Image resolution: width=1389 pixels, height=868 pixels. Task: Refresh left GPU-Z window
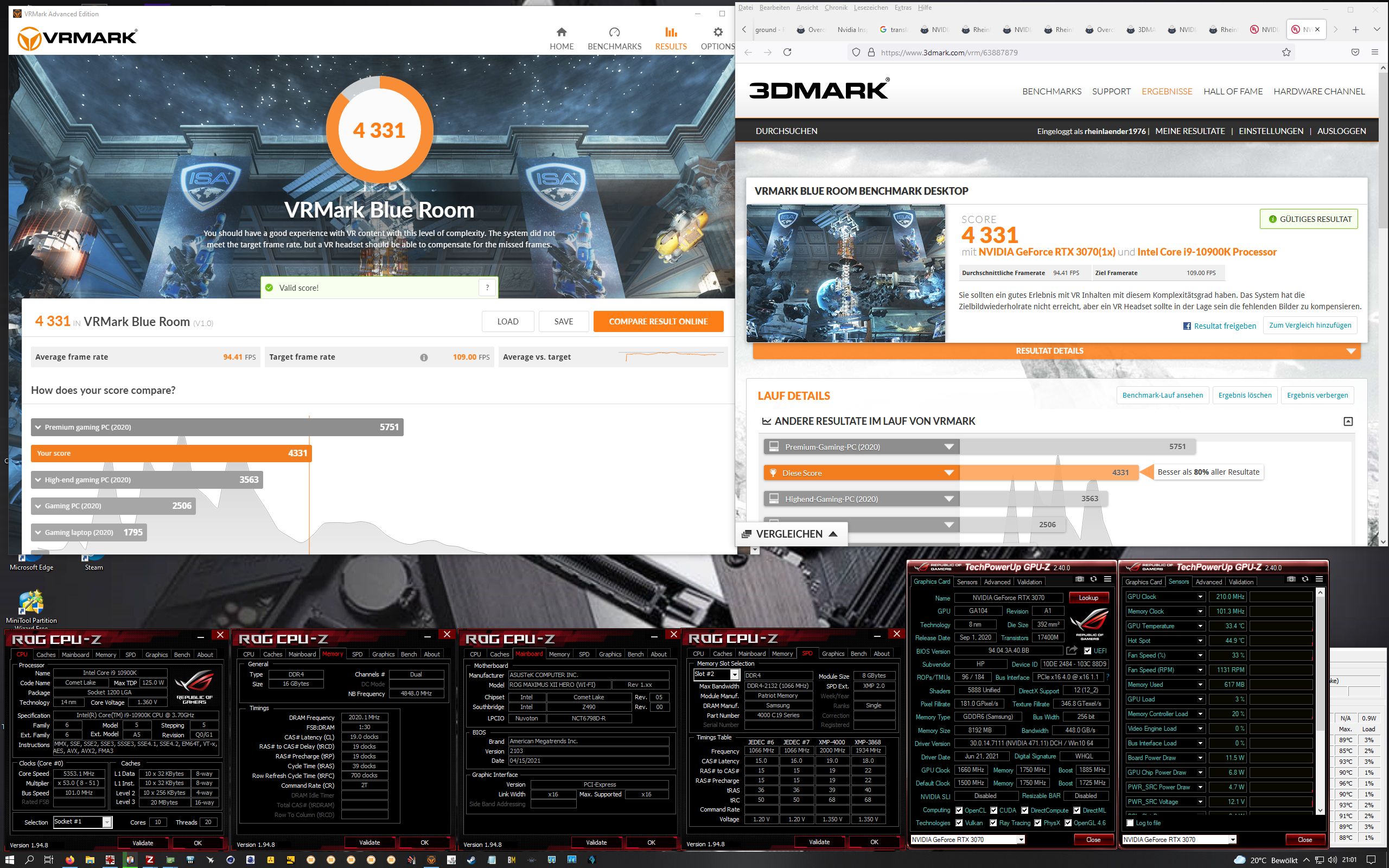click(1093, 579)
